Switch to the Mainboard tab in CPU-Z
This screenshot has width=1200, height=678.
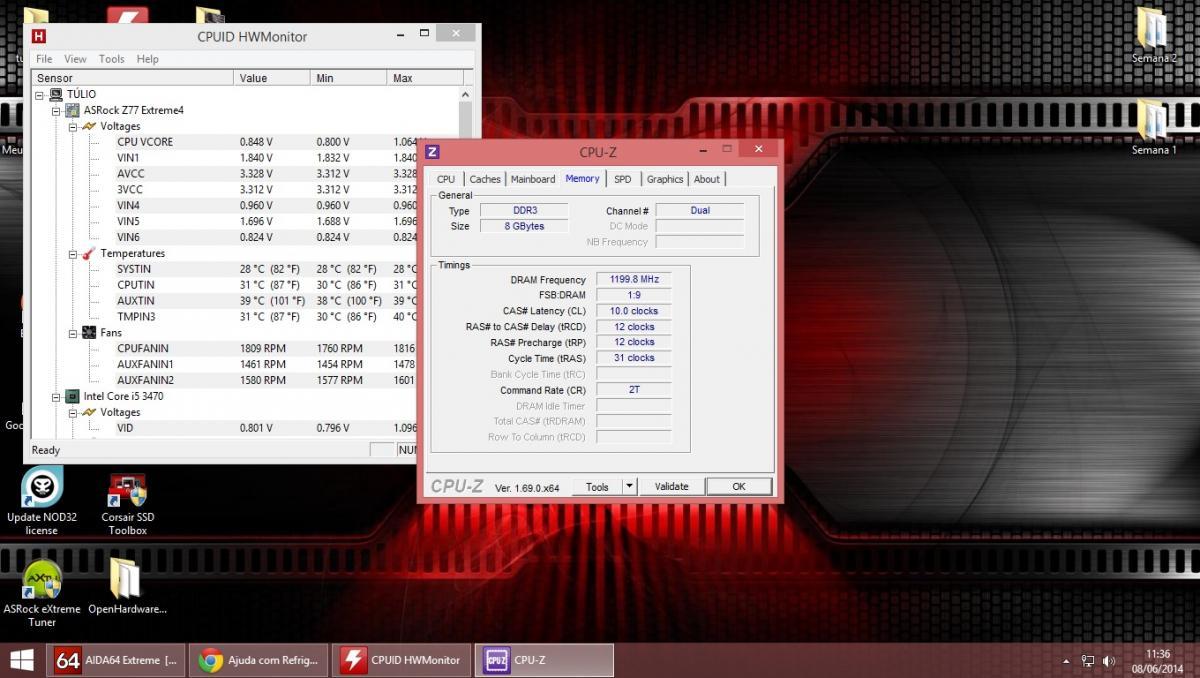pyautogui.click(x=533, y=179)
